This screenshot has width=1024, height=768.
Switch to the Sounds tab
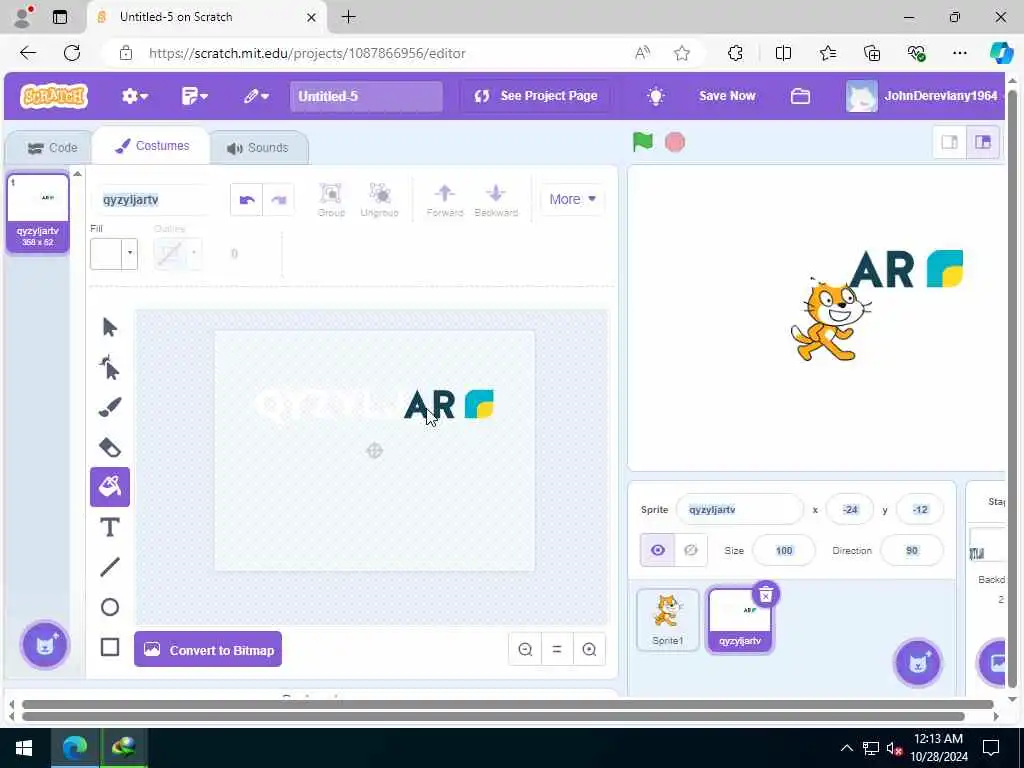coord(258,148)
